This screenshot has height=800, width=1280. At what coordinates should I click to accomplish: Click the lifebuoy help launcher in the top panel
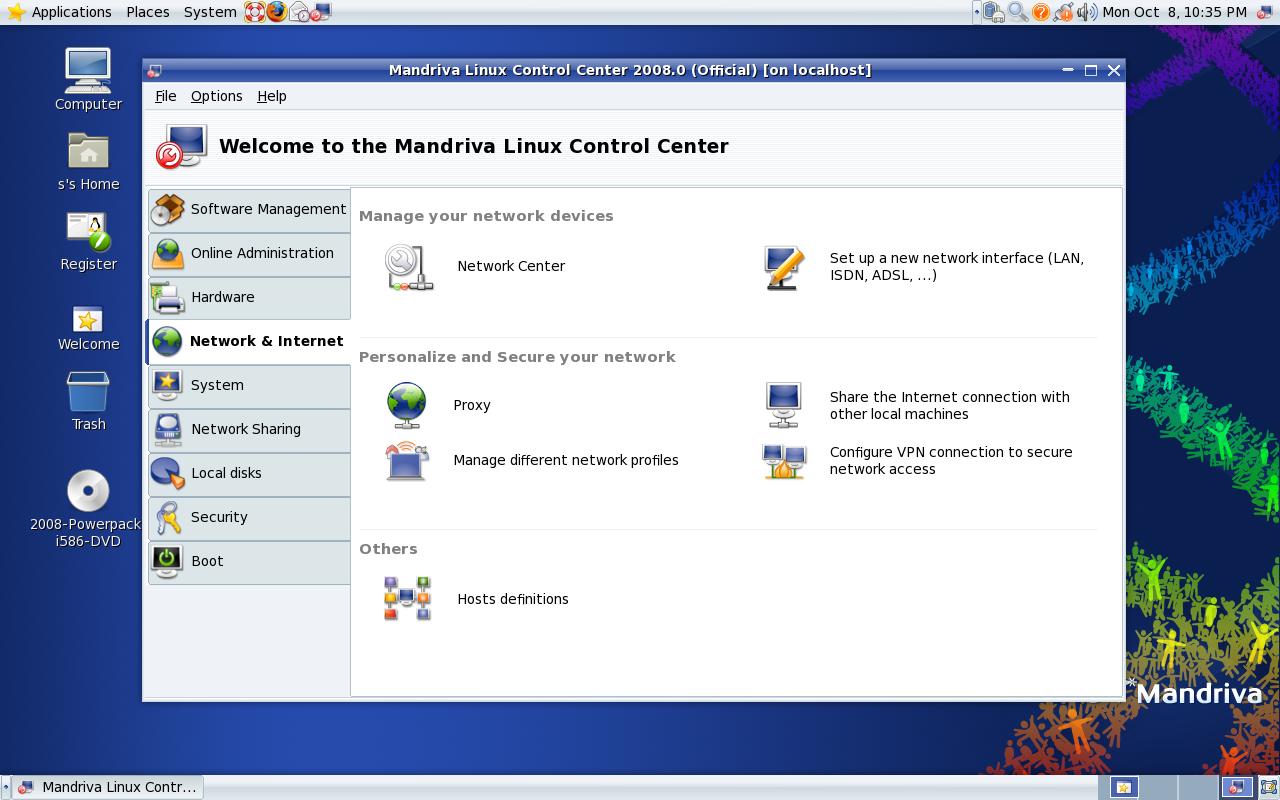pos(254,12)
